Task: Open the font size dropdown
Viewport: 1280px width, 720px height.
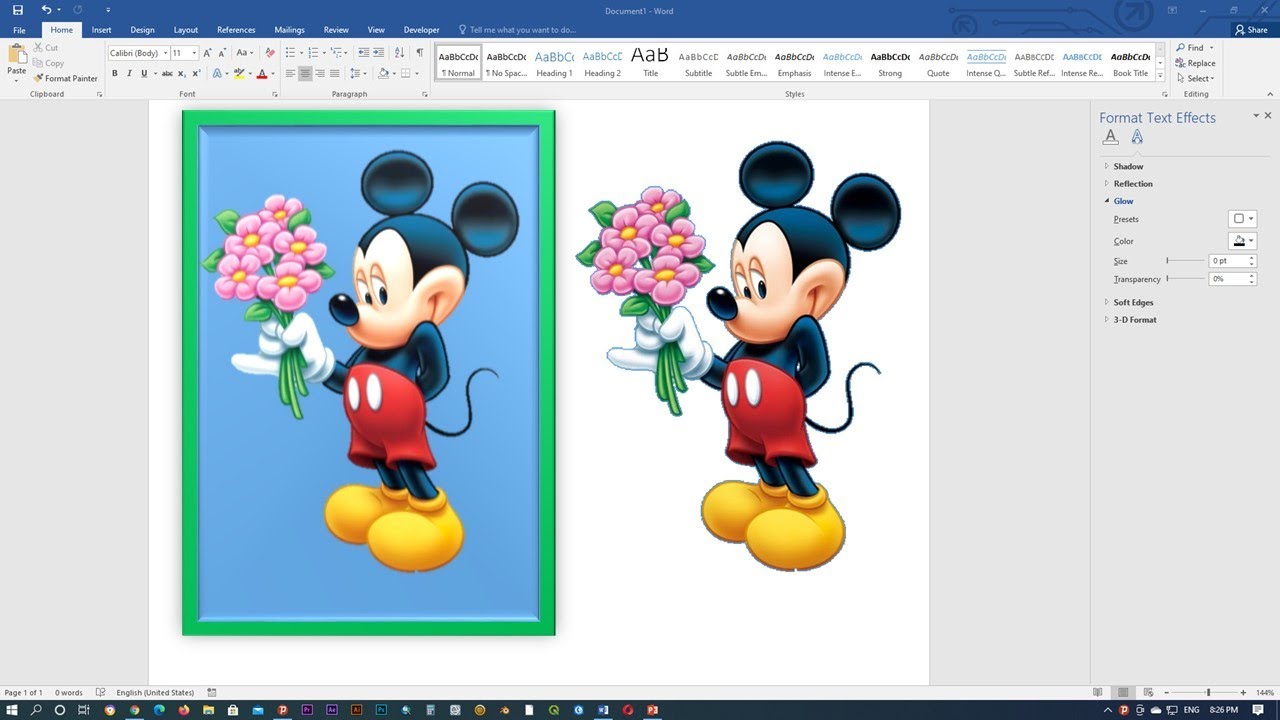Action: coord(194,53)
